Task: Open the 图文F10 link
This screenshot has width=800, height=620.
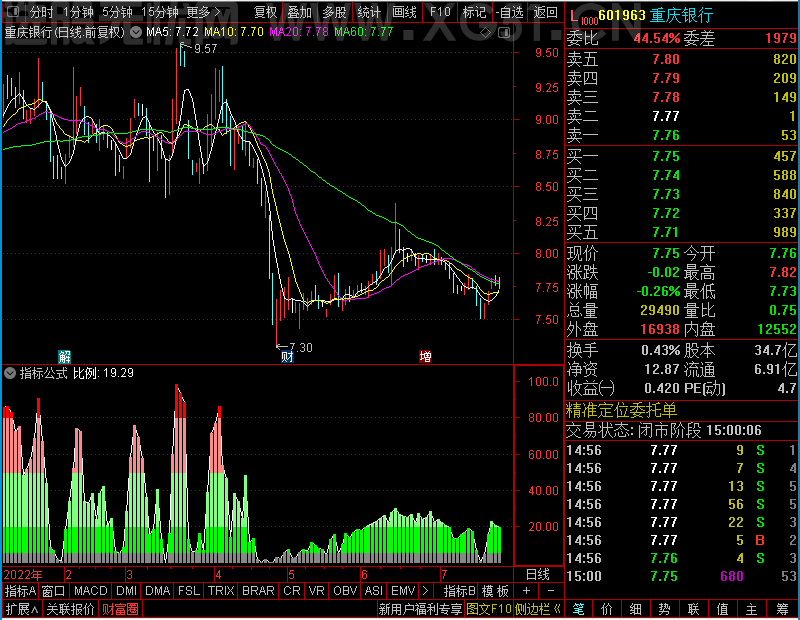Action: pyautogui.click(x=489, y=609)
